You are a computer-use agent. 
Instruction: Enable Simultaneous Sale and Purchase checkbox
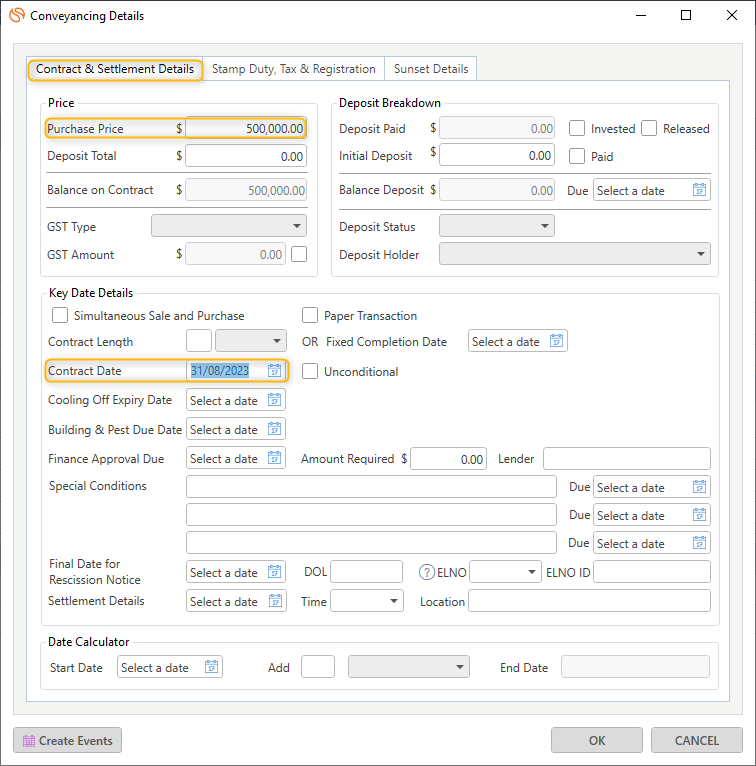coord(60,315)
